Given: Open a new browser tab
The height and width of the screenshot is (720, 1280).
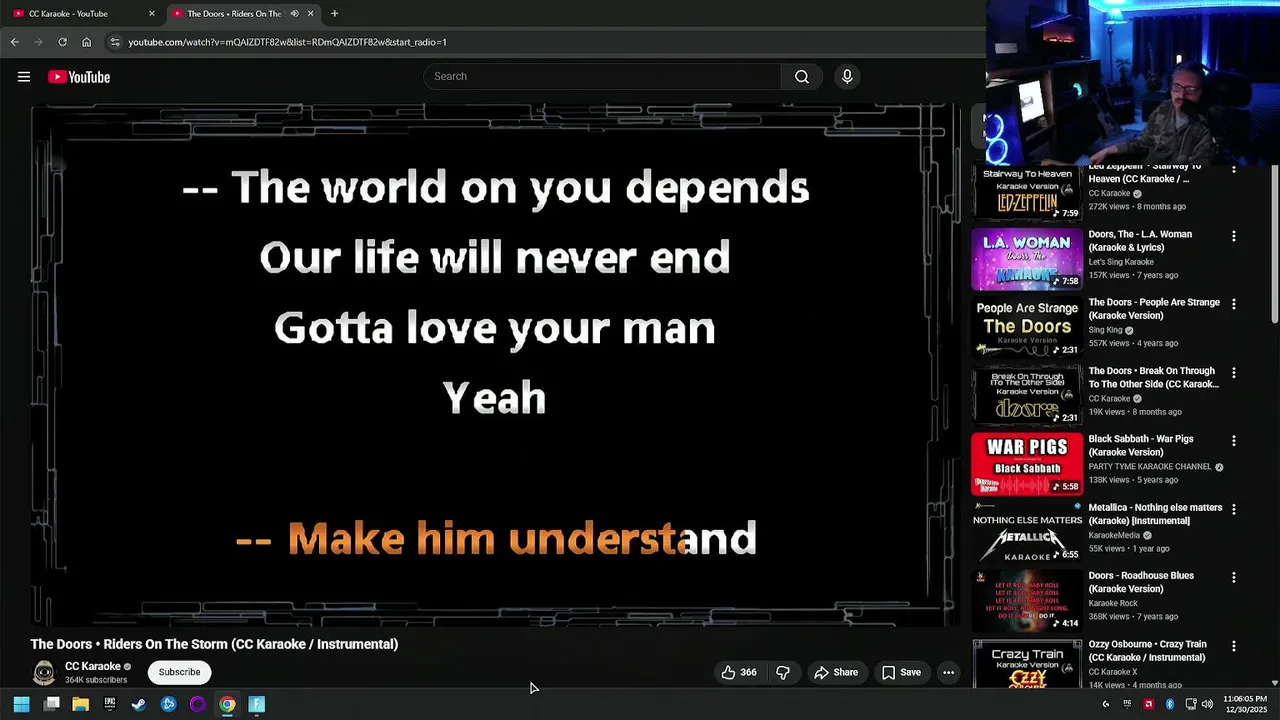Looking at the screenshot, I should click(334, 14).
